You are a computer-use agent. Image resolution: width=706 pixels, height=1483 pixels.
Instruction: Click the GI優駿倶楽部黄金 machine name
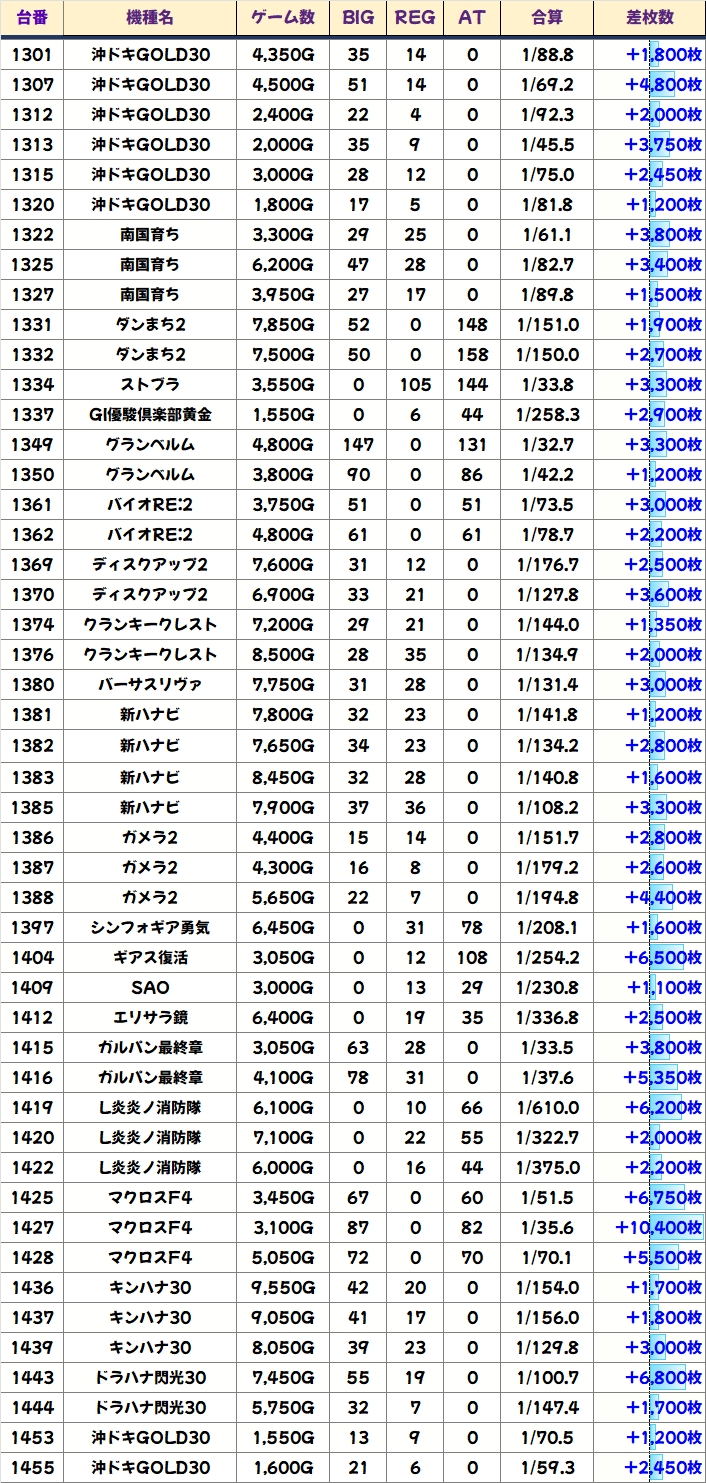click(x=150, y=415)
